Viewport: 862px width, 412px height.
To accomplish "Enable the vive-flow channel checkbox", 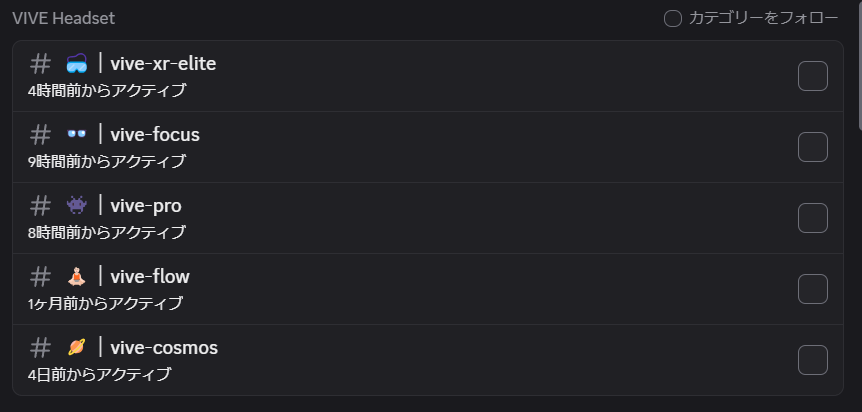I will pyautogui.click(x=813, y=289).
